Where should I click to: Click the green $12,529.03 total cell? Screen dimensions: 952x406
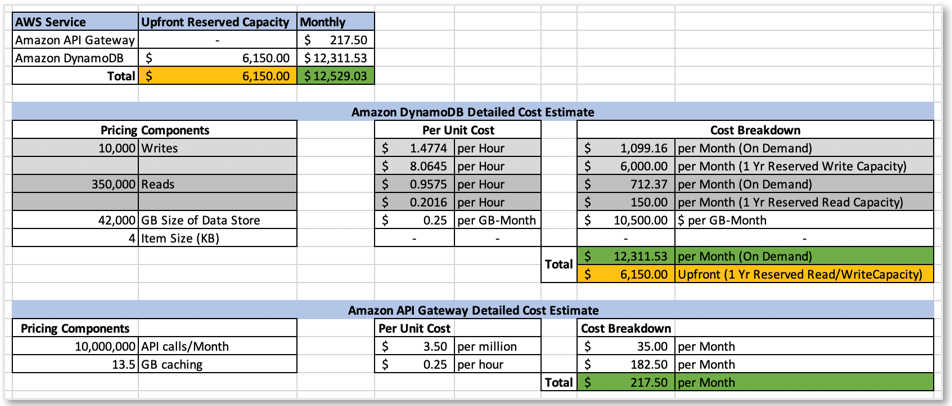(336, 76)
